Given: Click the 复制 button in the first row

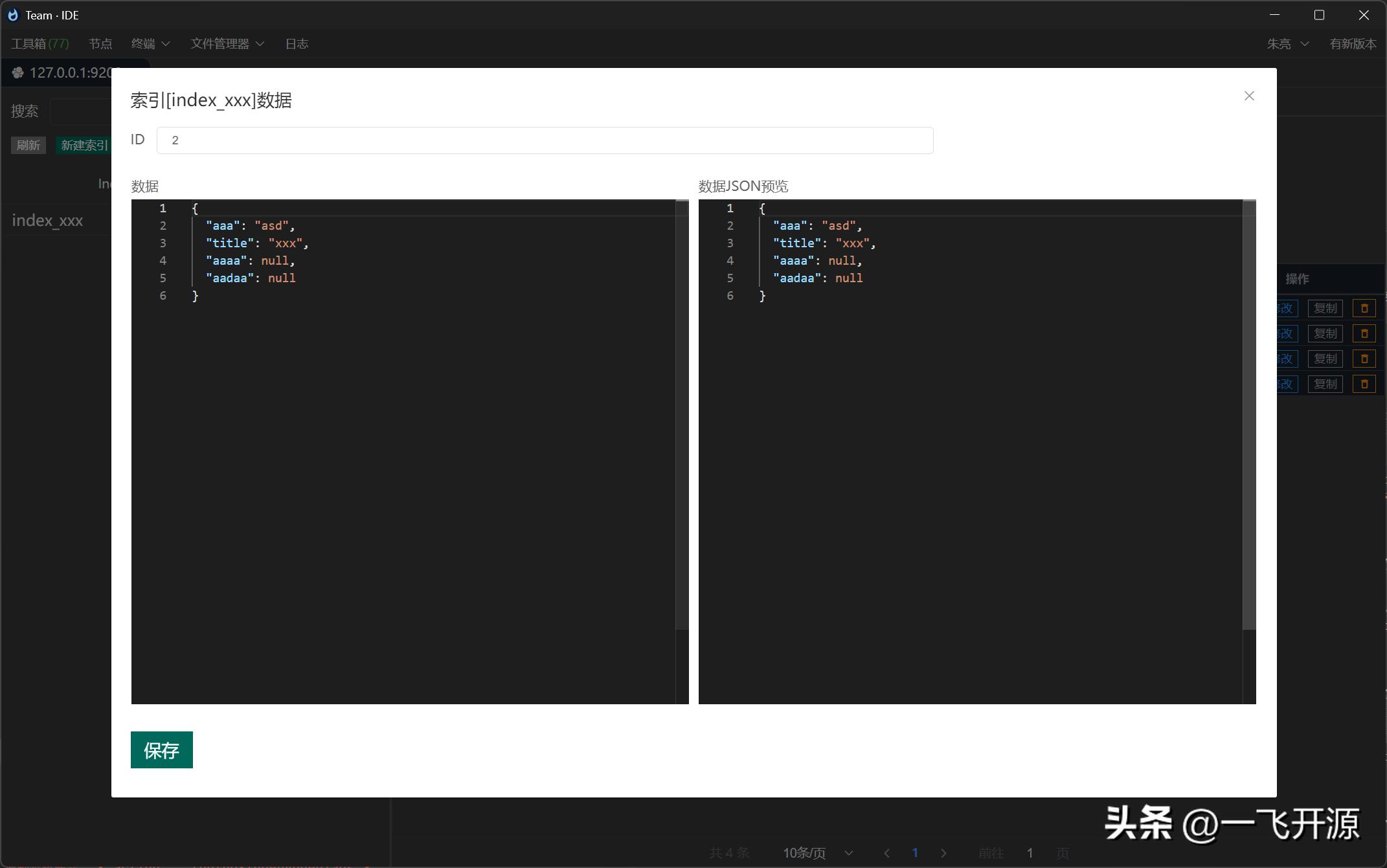Looking at the screenshot, I should 1325,308.
